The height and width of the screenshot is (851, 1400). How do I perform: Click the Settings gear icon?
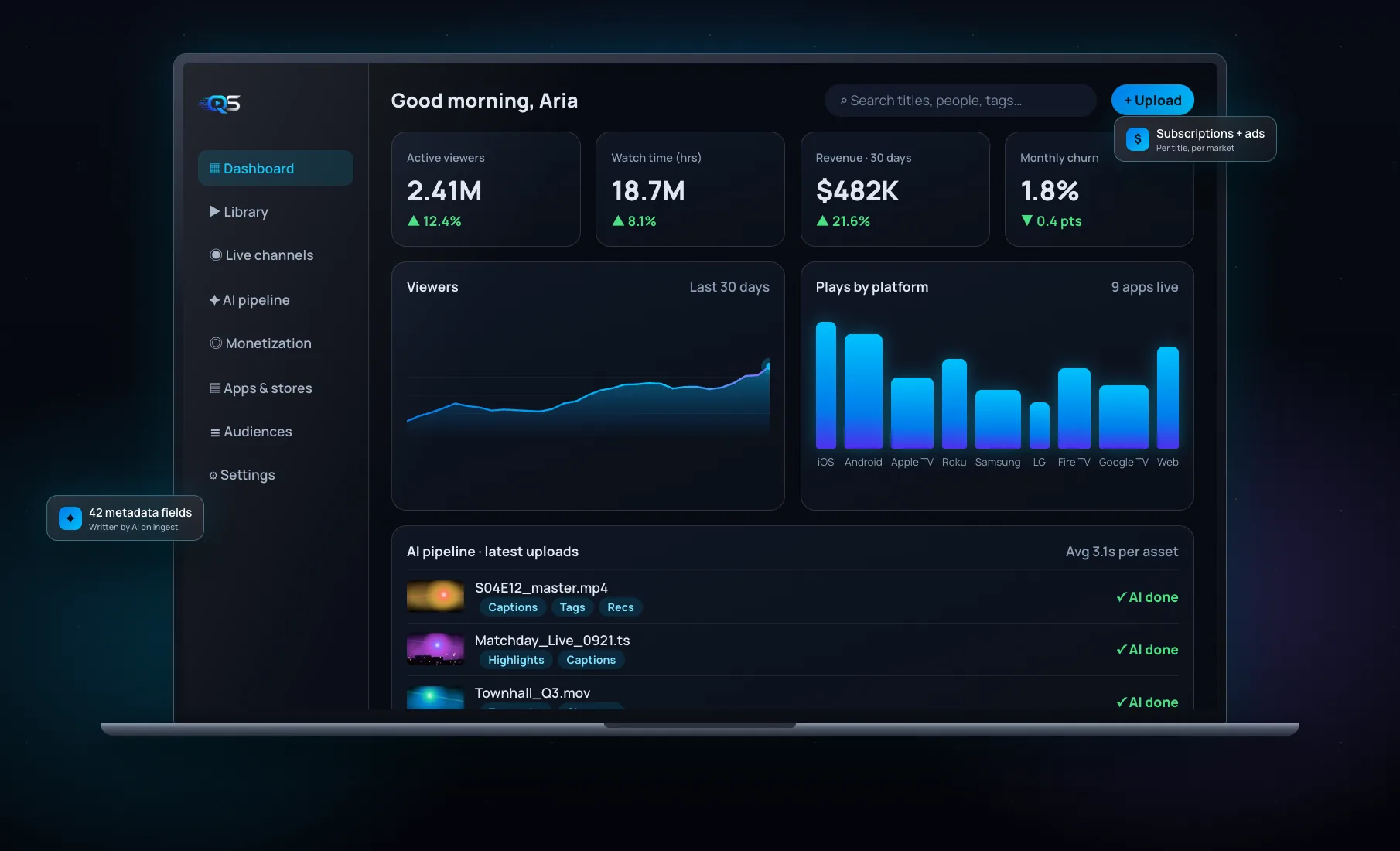213,475
